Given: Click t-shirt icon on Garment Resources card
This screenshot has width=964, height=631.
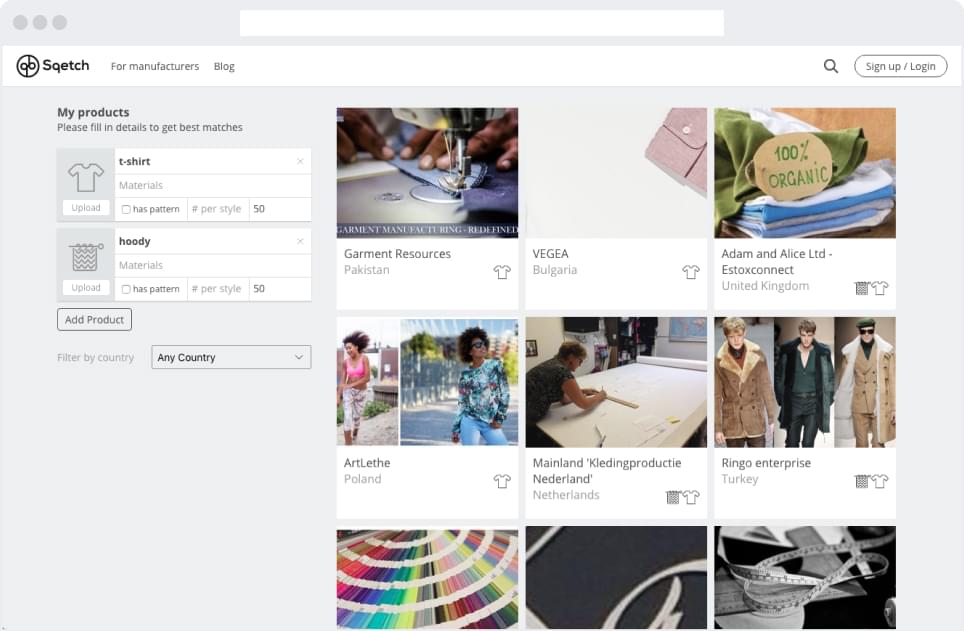Looking at the screenshot, I should (502, 272).
